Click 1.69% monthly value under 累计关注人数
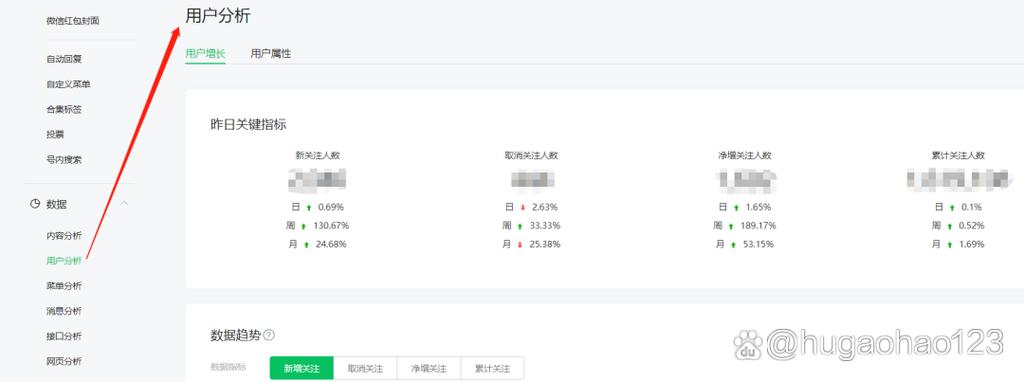1024x382 pixels. pyautogui.click(x=971, y=244)
